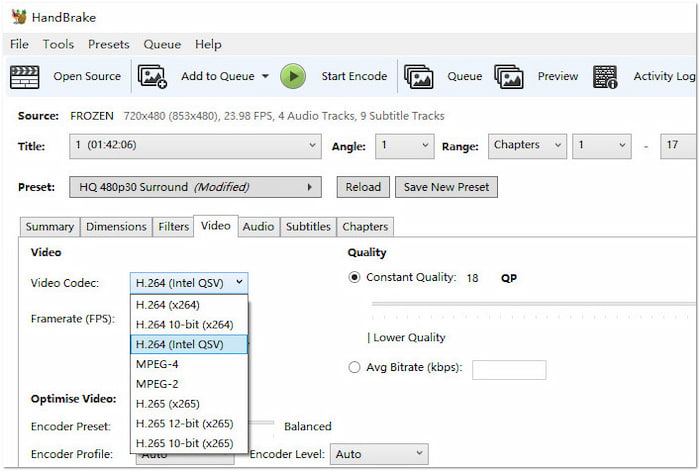Click the Constant Quality slider track

(x=533, y=304)
